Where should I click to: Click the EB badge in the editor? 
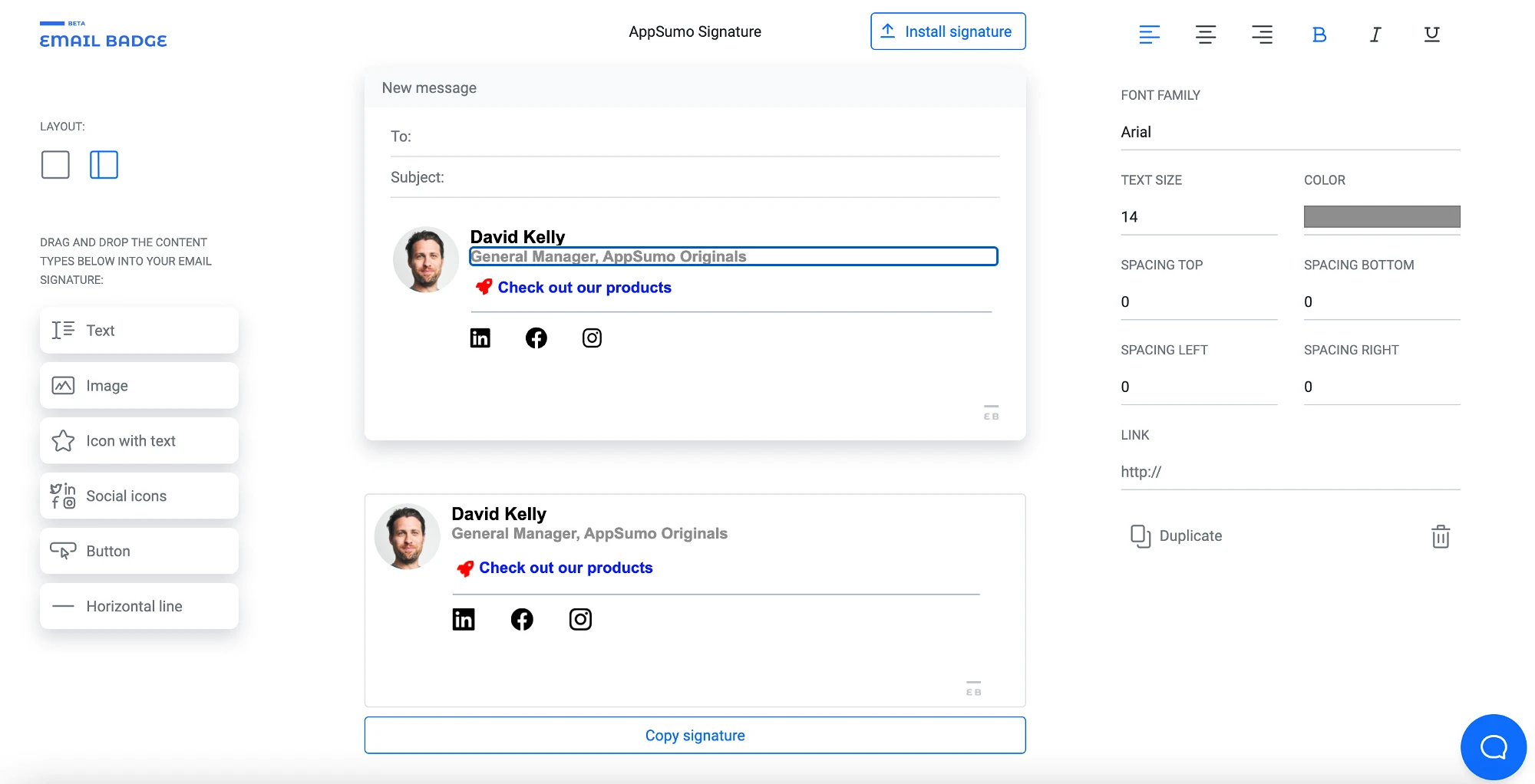(x=991, y=413)
